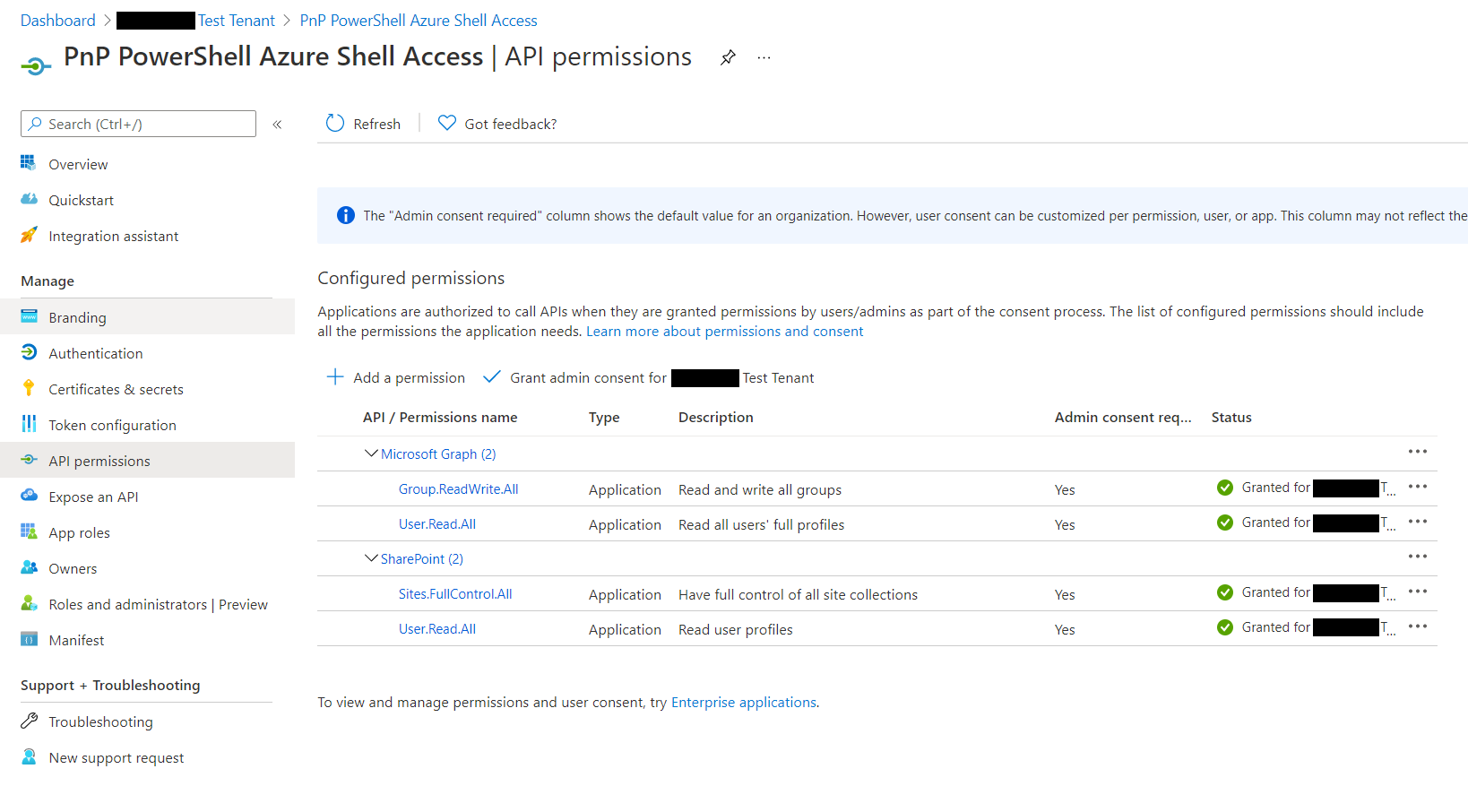Open ellipsis menu for Microsoft Graph group
The width and height of the screenshot is (1468, 812).
coord(1417,452)
